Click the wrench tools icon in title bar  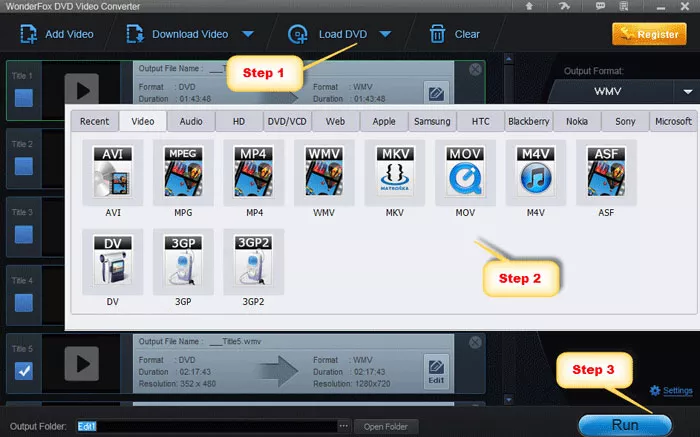(564, 6)
